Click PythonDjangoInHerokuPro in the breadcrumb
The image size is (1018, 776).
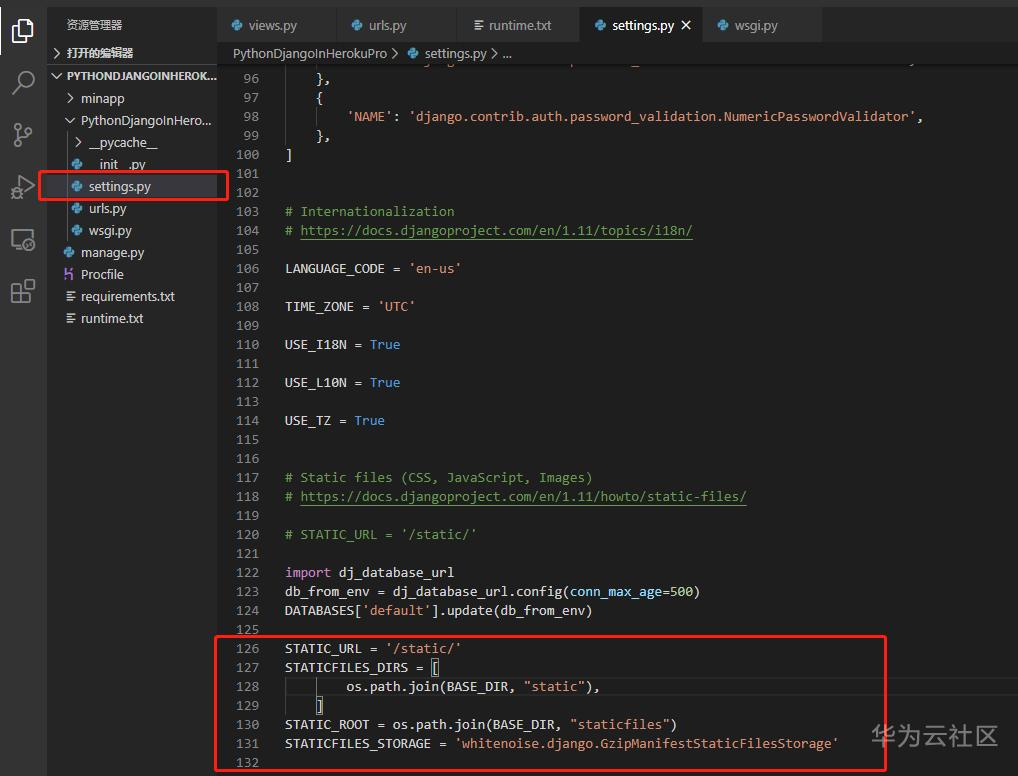click(x=310, y=54)
